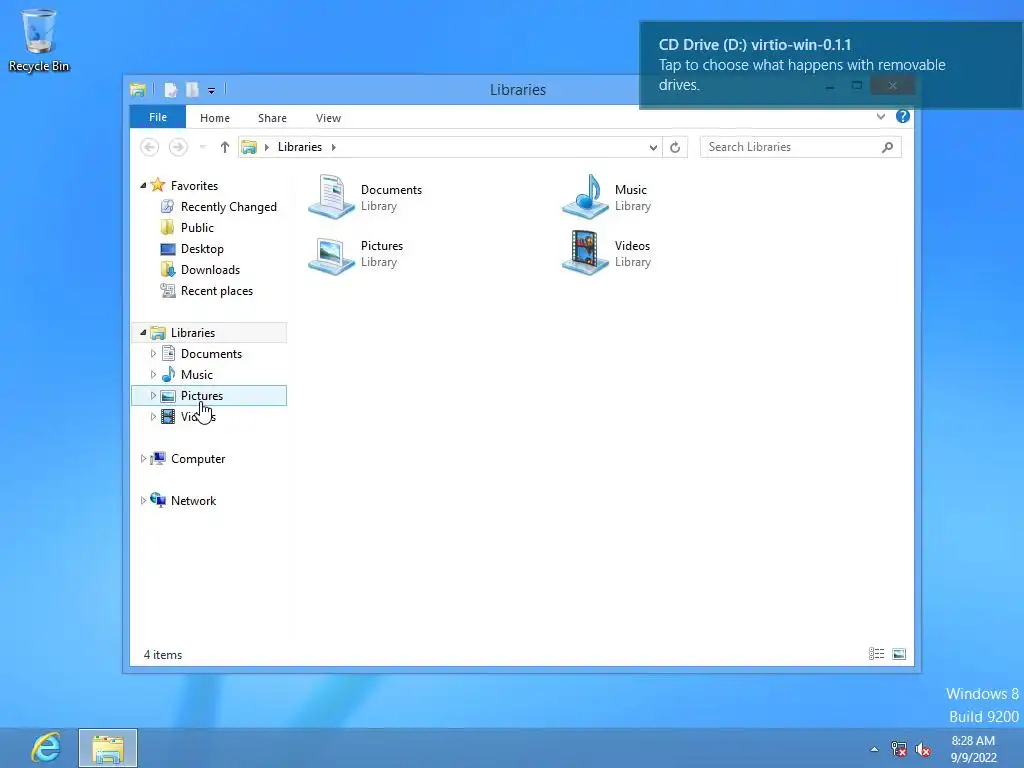Click the Back navigation arrow
Viewport: 1024px width, 768px height.
point(150,147)
